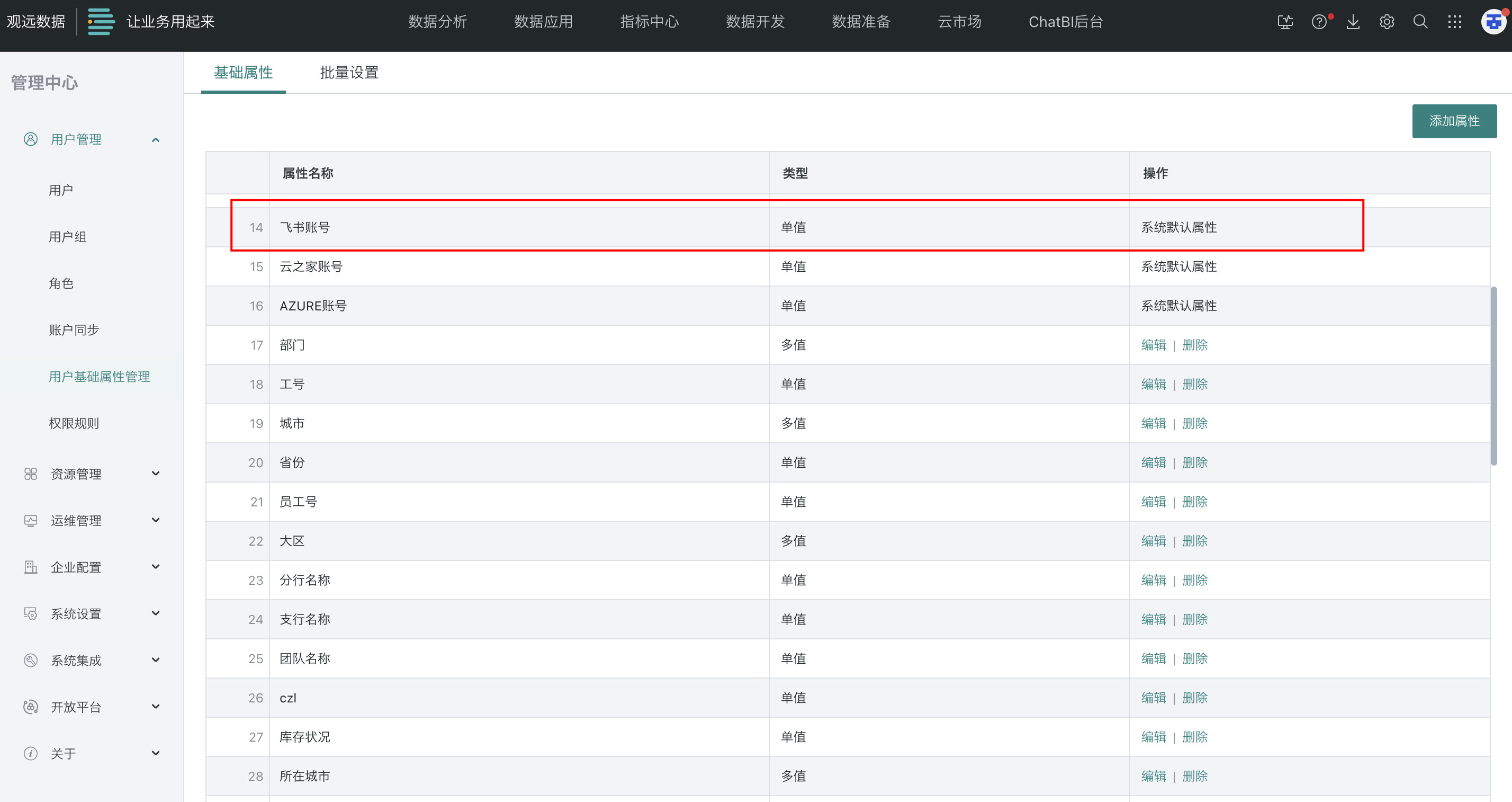Viewport: 1512px width, 802px height.
Task: Click the download arrow icon
Action: 1353,22
